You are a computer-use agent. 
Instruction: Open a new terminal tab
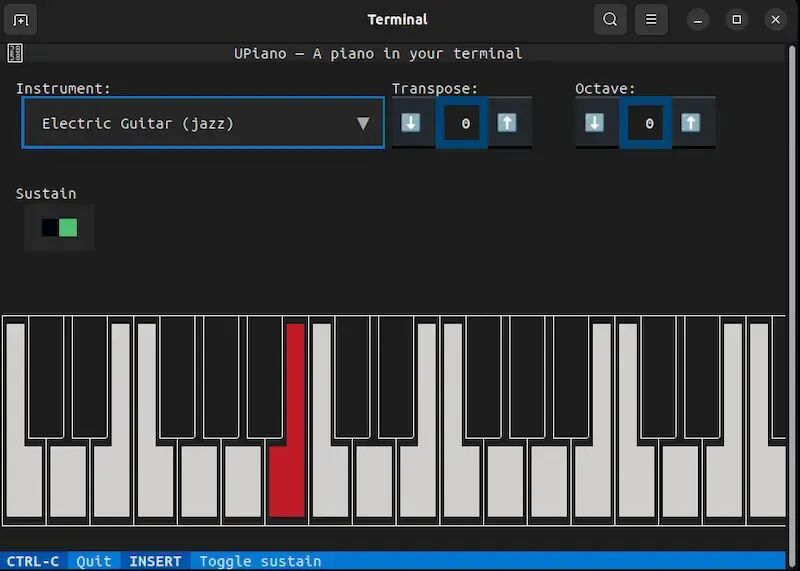pos(20,20)
